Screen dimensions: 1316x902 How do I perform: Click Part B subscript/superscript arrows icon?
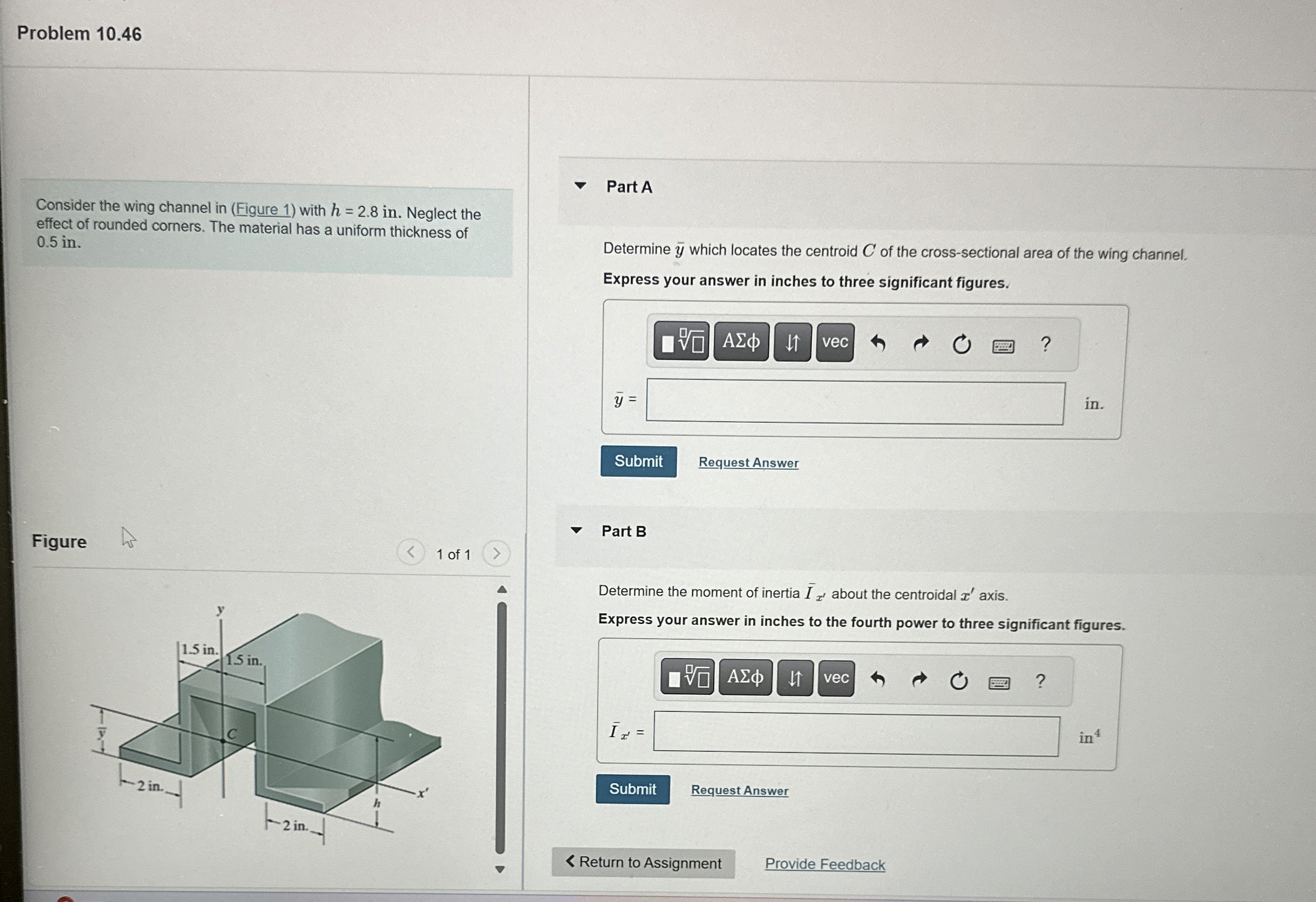click(x=795, y=679)
